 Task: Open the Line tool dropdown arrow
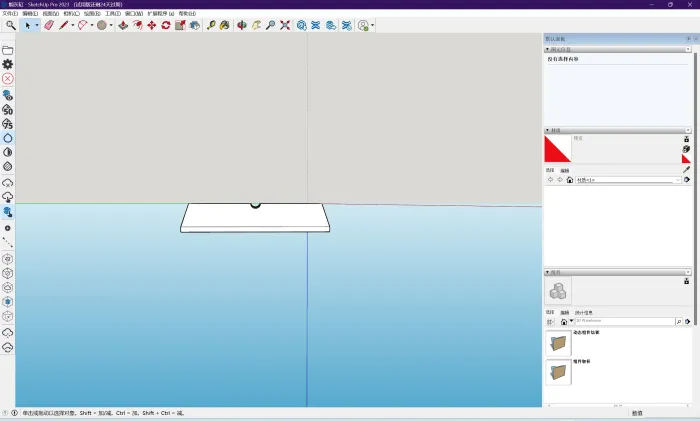click(72, 25)
